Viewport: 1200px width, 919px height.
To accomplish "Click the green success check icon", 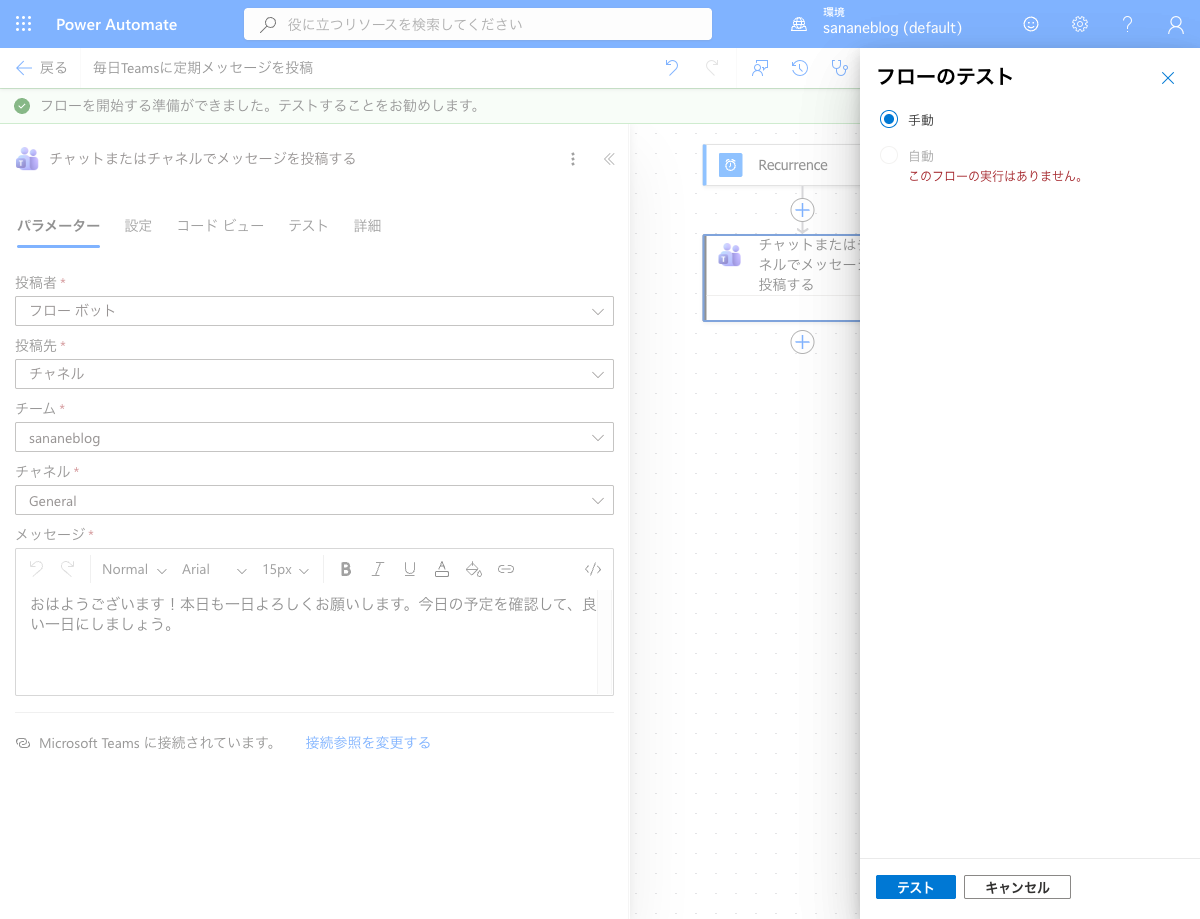I will (x=22, y=105).
